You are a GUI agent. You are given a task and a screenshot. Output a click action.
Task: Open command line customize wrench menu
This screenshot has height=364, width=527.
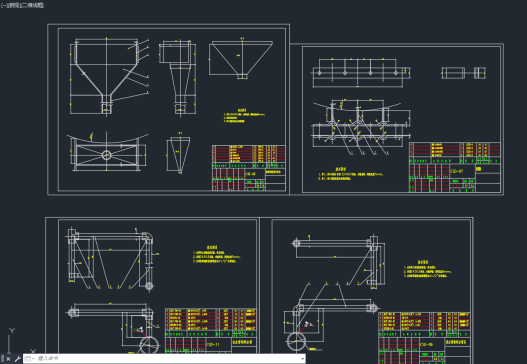pos(17,359)
